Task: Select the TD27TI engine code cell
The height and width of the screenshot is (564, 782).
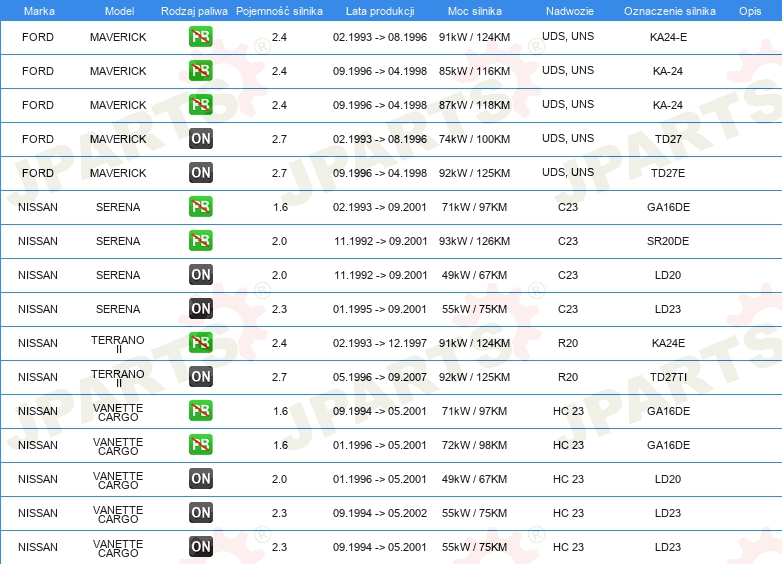Action: coord(668,377)
